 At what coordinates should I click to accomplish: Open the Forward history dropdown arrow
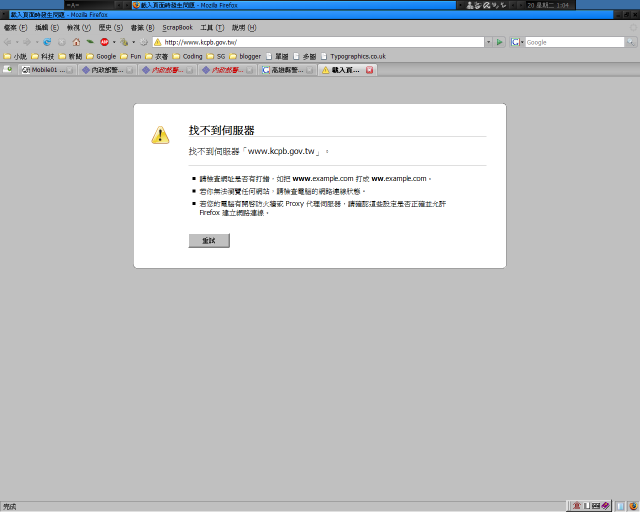click(x=37, y=42)
